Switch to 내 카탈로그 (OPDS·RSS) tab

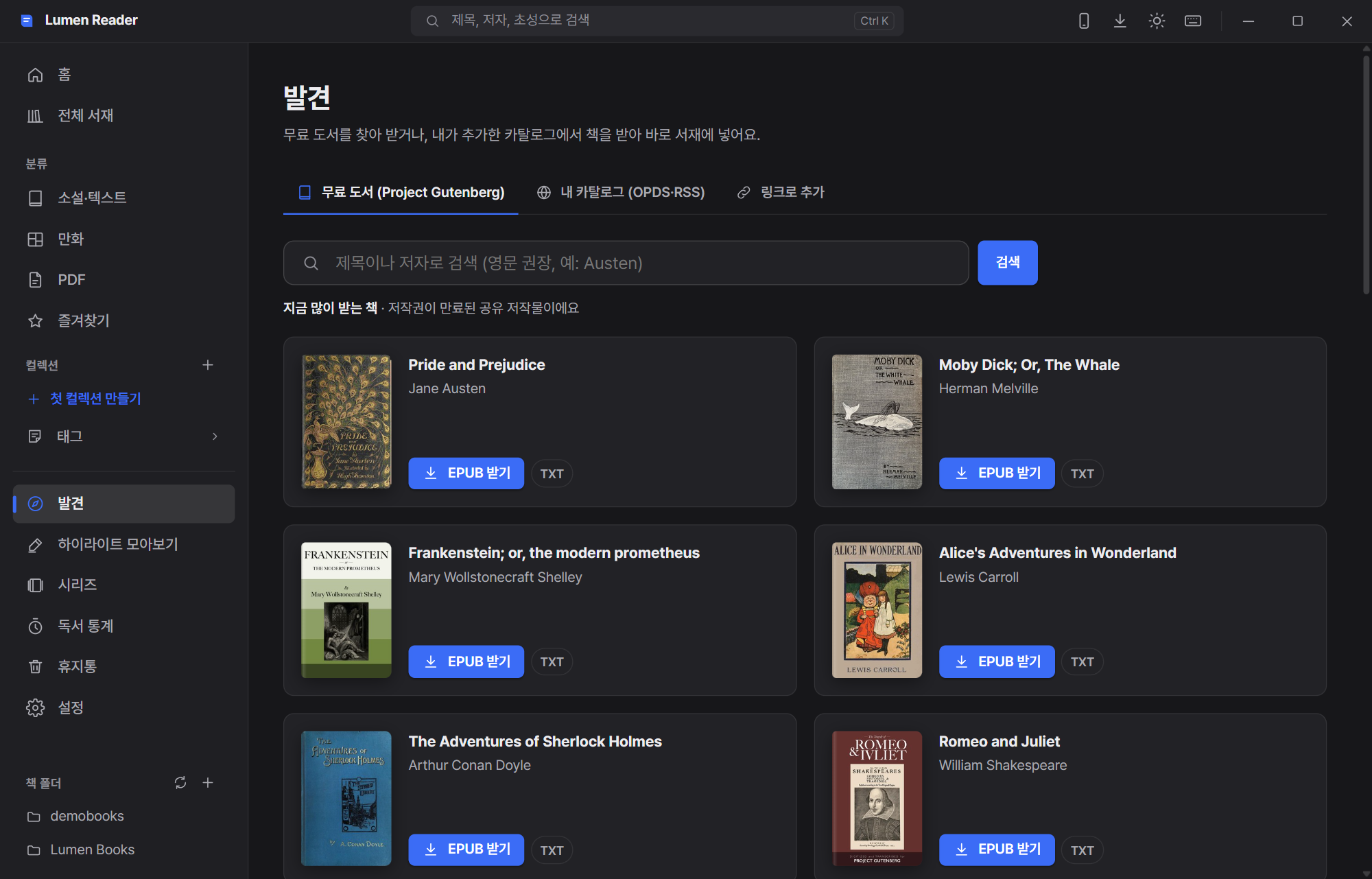point(621,193)
